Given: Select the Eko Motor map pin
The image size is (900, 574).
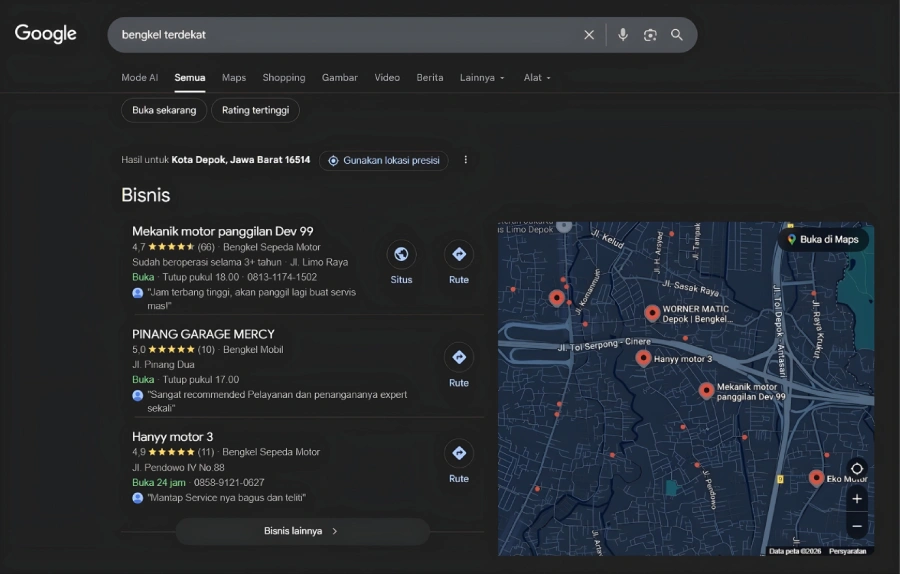Looking at the screenshot, I should pyautogui.click(x=816, y=478).
